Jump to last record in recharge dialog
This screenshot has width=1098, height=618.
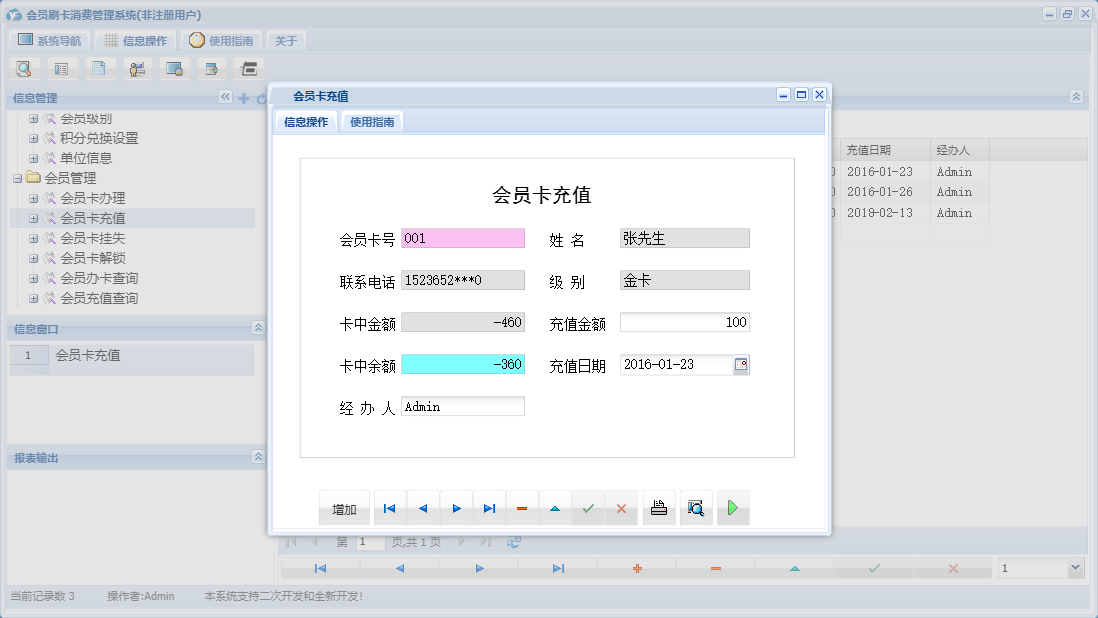(489, 508)
